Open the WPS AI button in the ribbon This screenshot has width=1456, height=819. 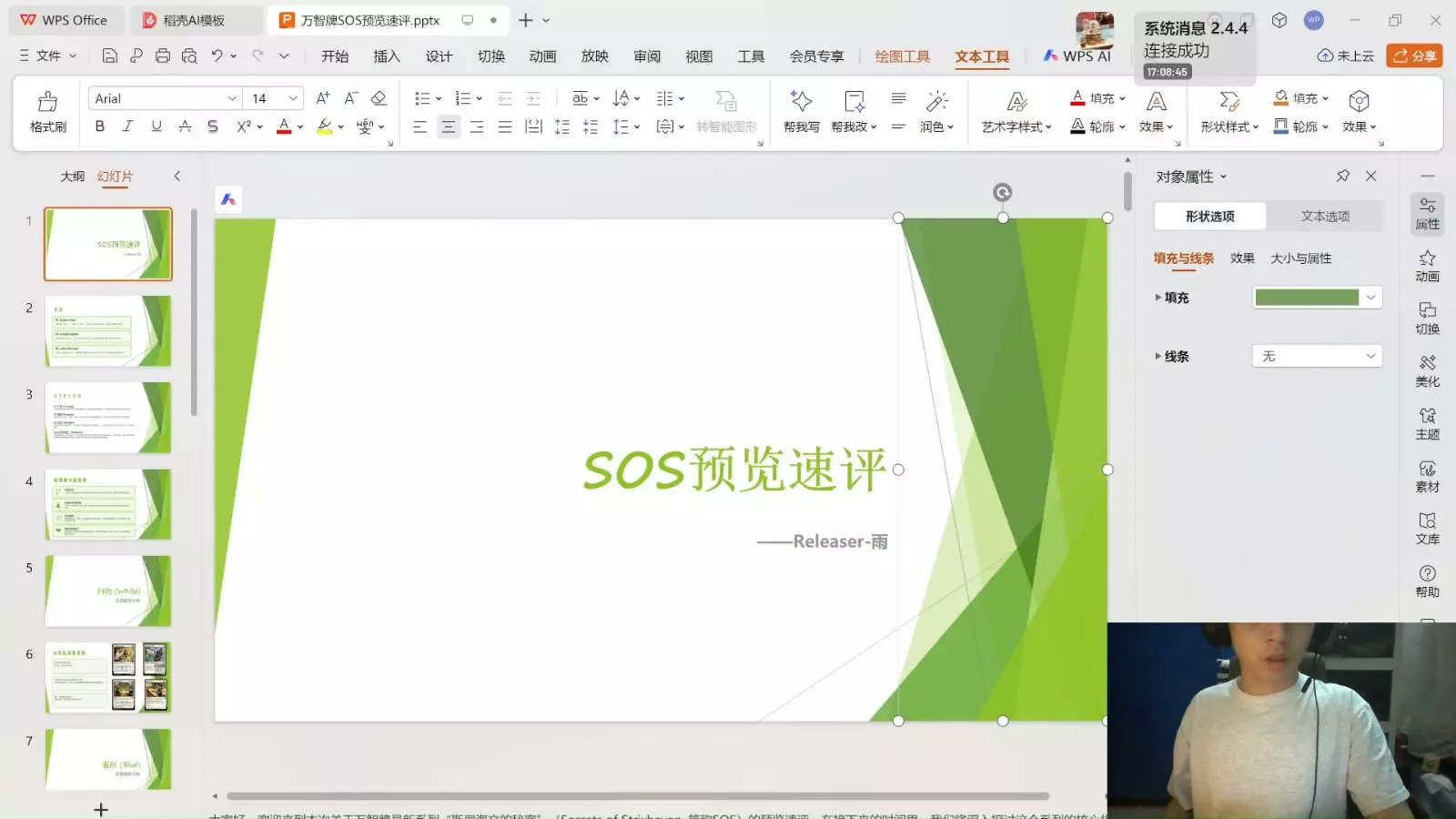[1077, 56]
